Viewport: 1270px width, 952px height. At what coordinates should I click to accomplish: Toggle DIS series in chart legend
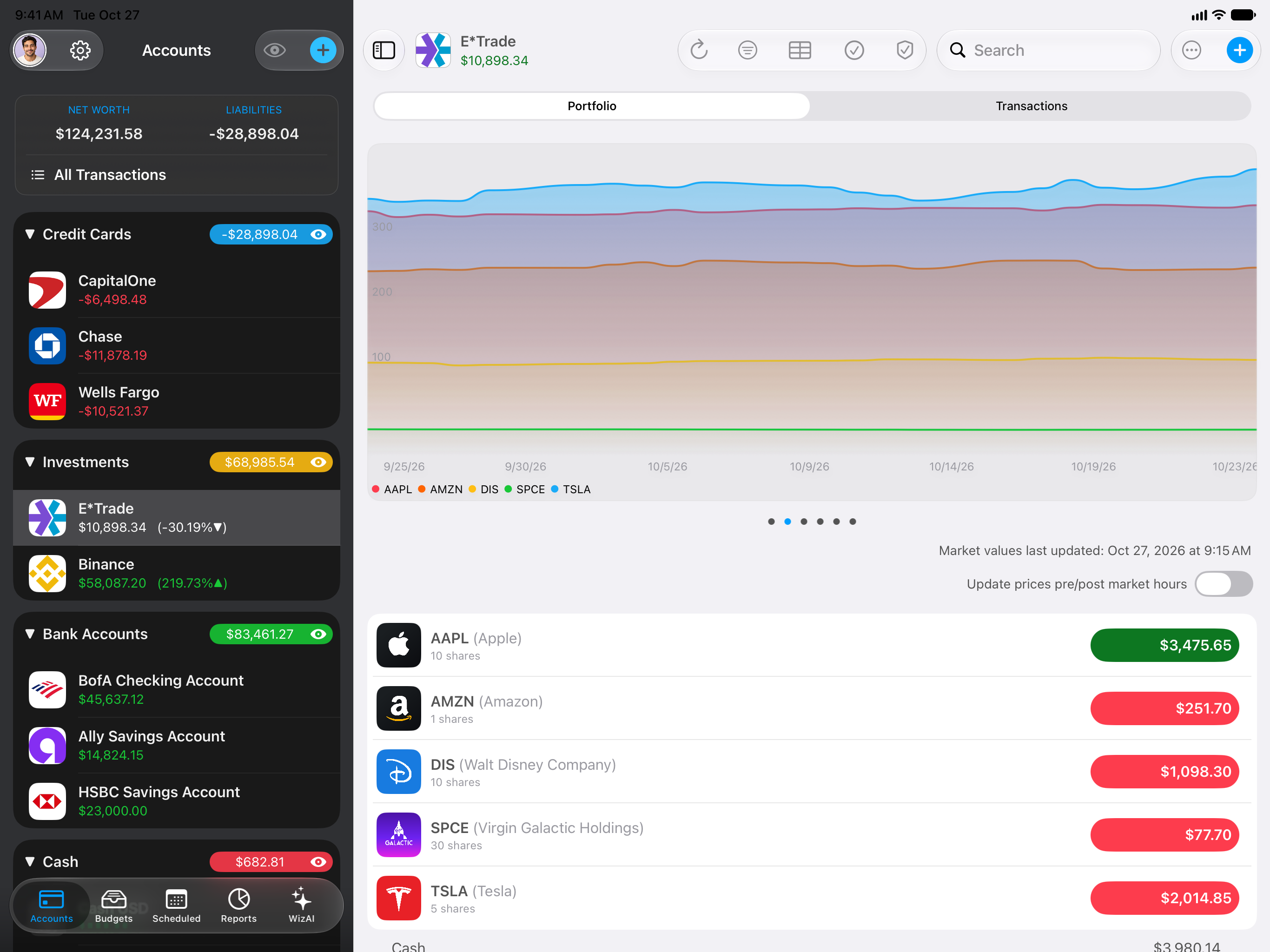483,489
